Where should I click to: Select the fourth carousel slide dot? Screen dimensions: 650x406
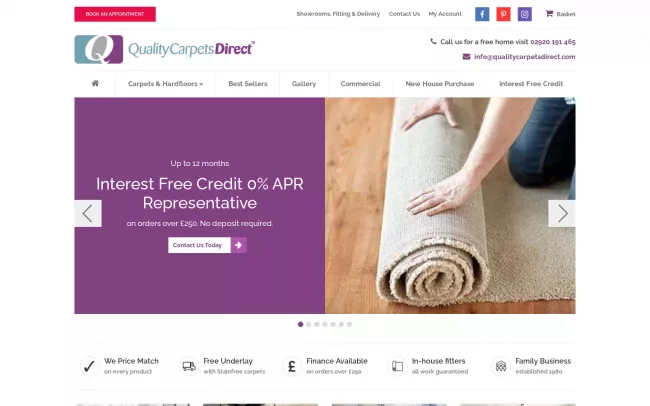point(325,324)
